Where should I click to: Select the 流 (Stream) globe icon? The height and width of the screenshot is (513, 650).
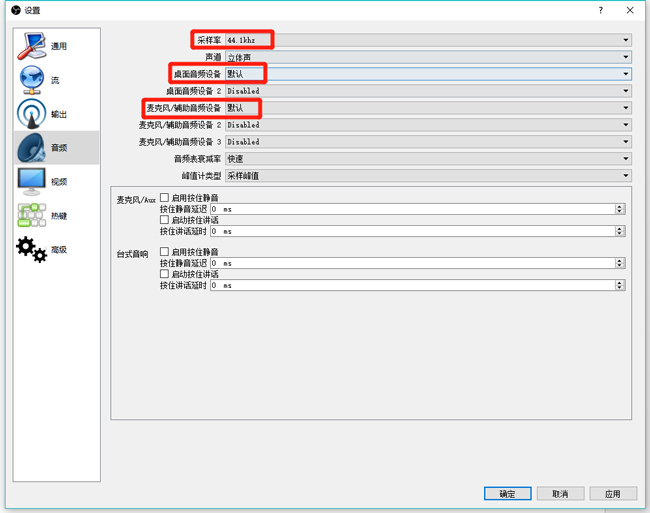32,80
